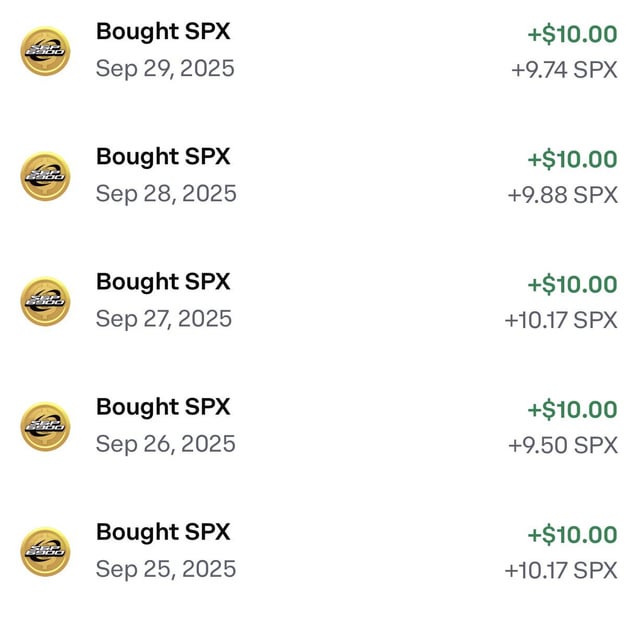
Task: Select the +9.88 SPX amount
Action: (x=562, y=195)
